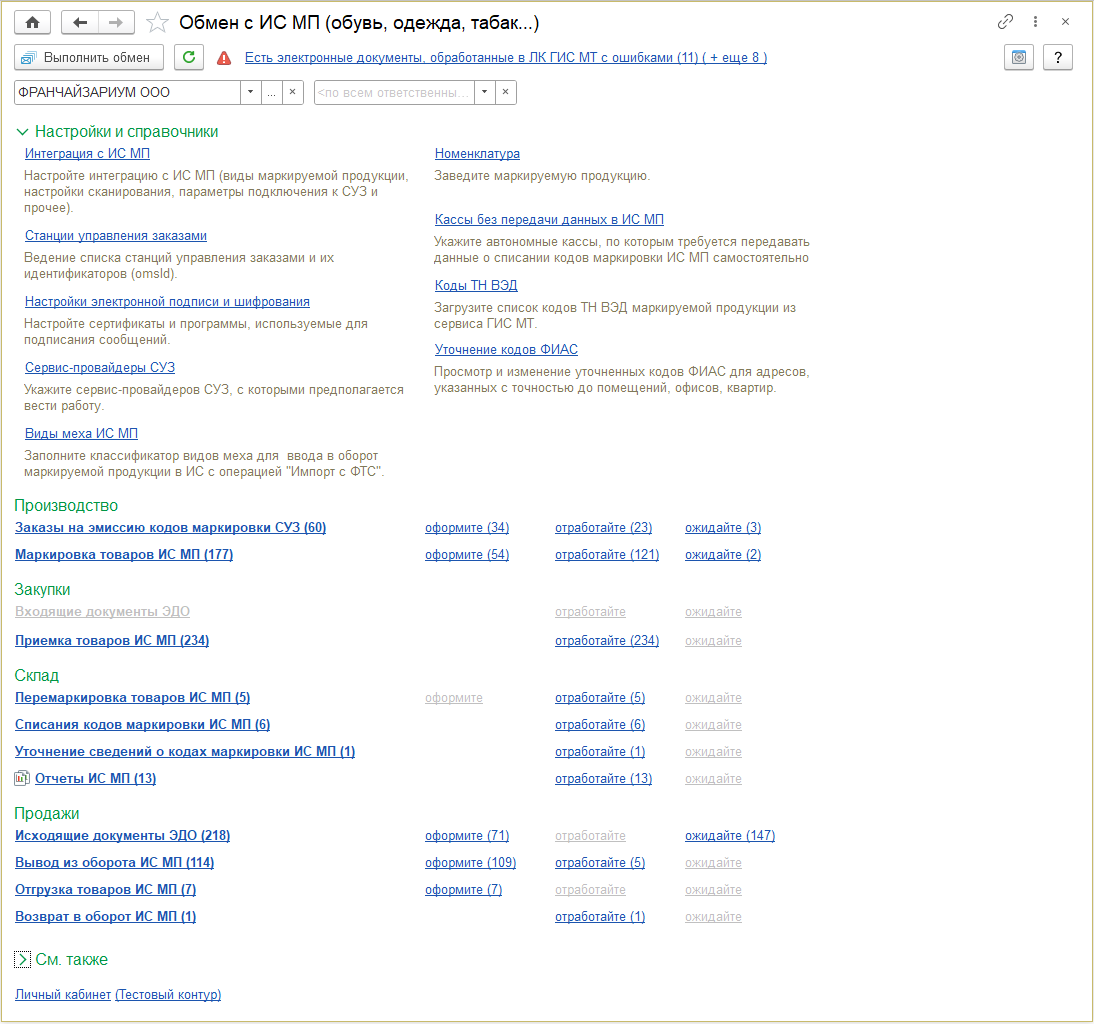Open Виды меха ИС МП
The width and height of the screenshot is (1094, 1024).
[x=82, y=433]
